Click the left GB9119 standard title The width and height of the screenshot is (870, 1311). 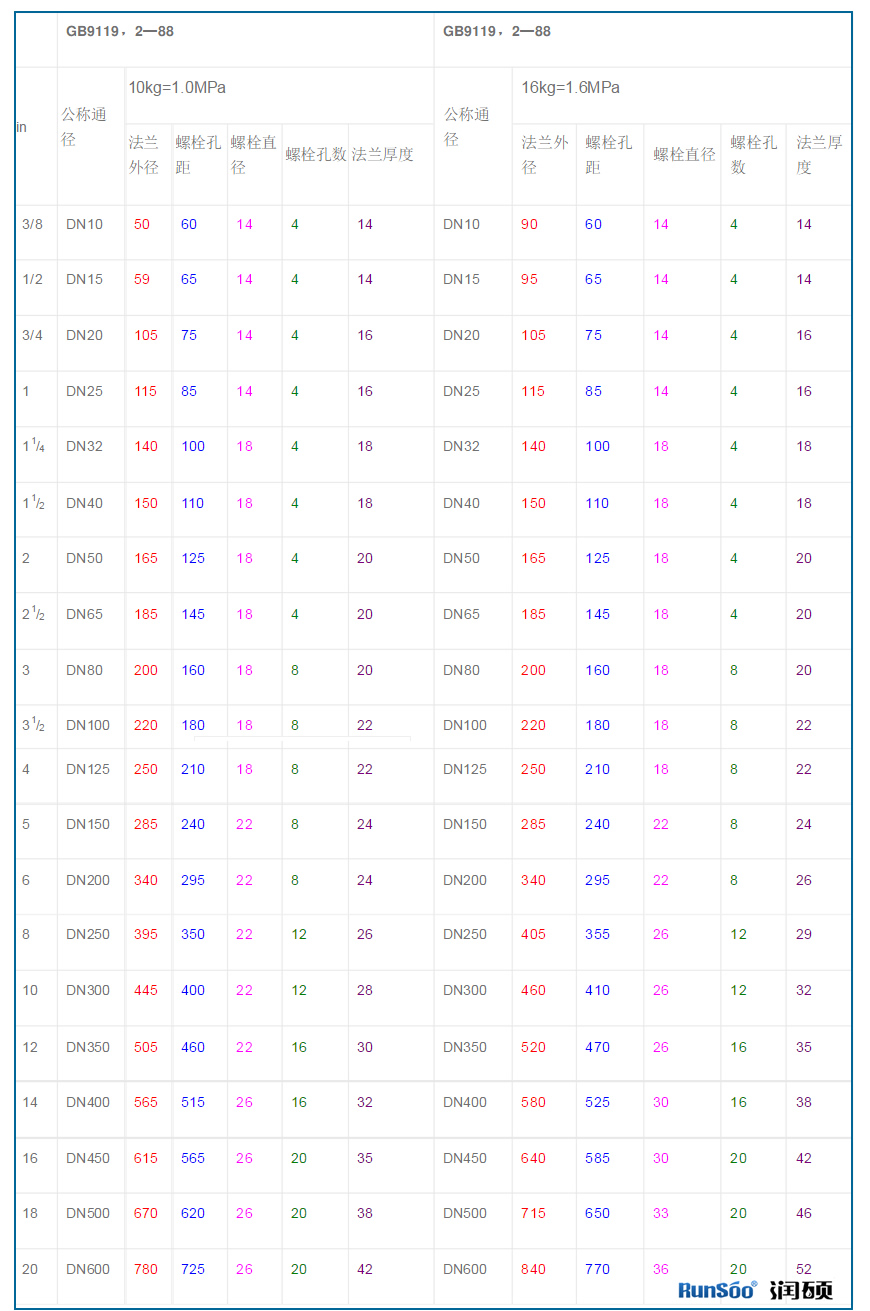(x=120, y=32)
